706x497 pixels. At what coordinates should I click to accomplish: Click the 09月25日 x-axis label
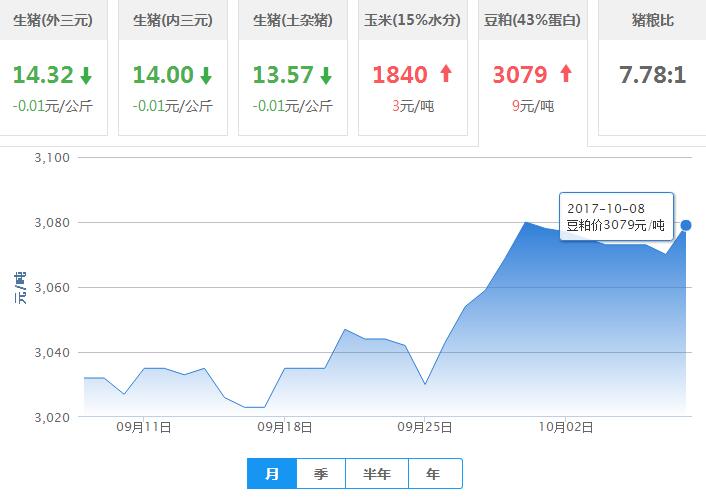point(425,427)
